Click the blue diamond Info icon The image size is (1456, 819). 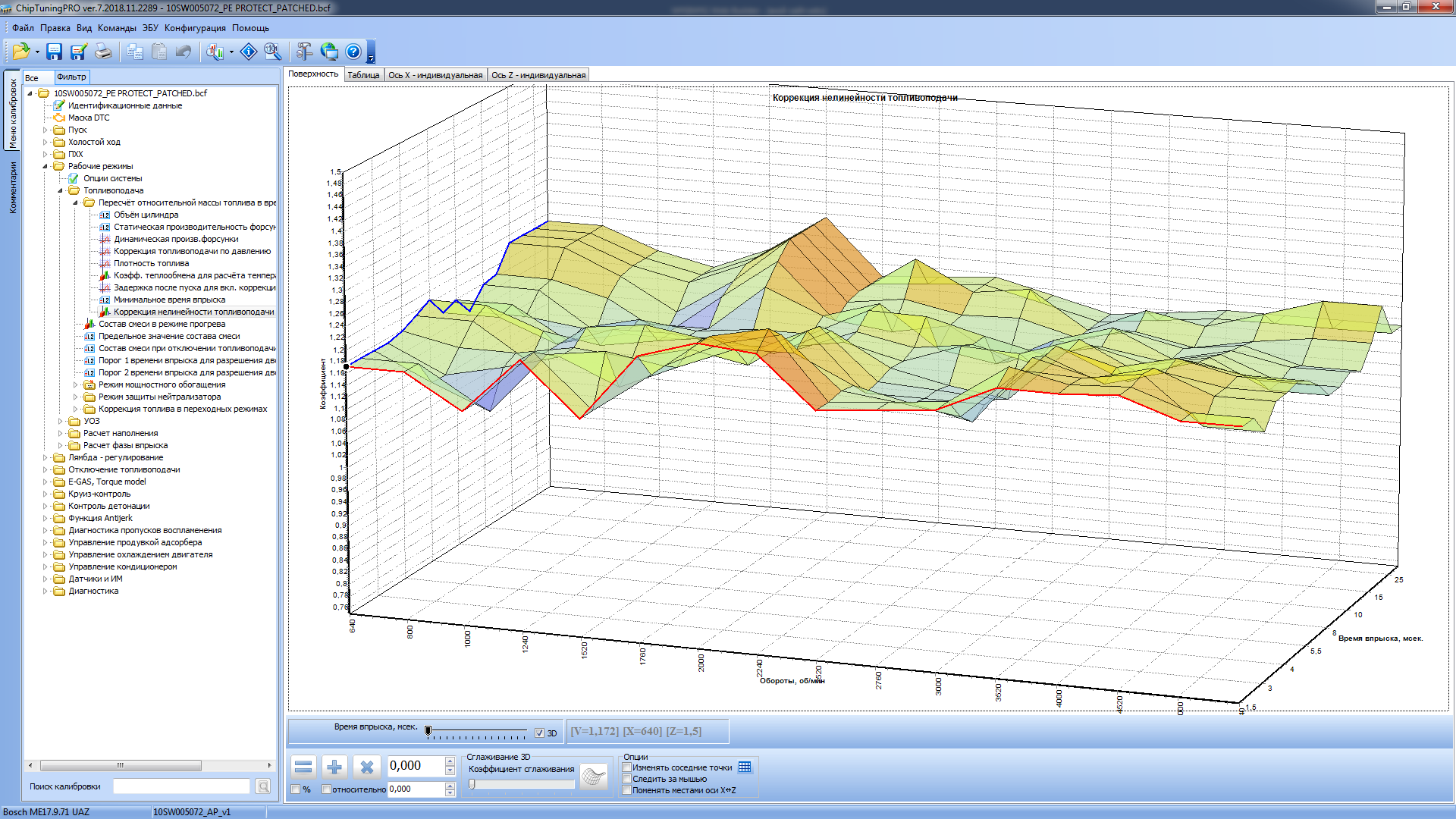[248, 52]
